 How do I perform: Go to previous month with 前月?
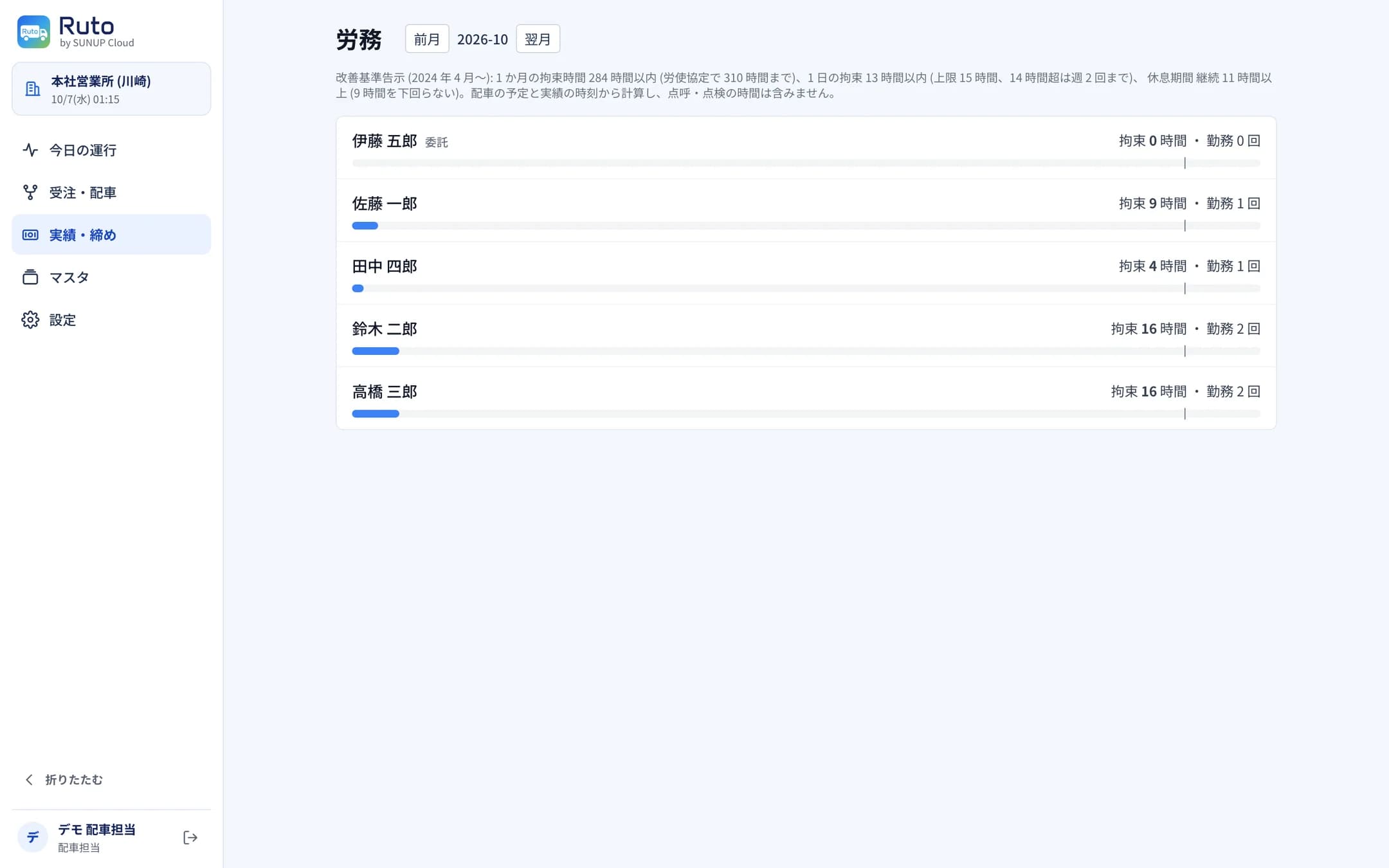click(x=427, y=39)
